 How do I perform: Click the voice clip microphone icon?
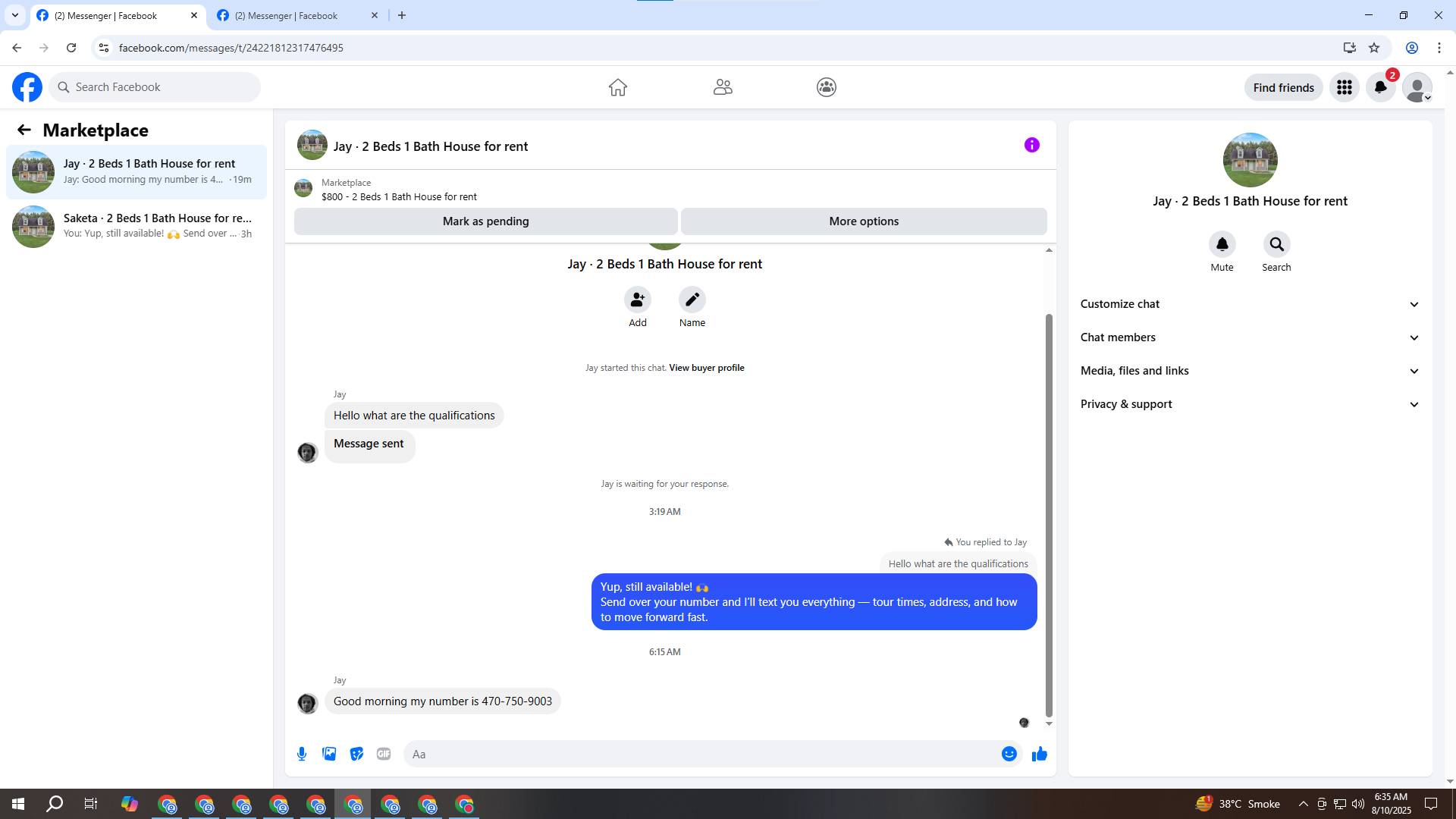point(302,754)
